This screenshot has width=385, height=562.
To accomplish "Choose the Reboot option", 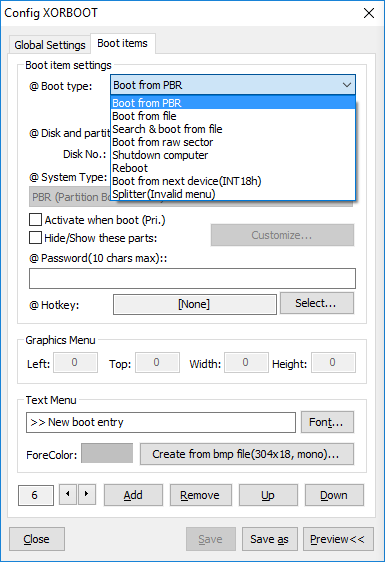I will 233,168.
